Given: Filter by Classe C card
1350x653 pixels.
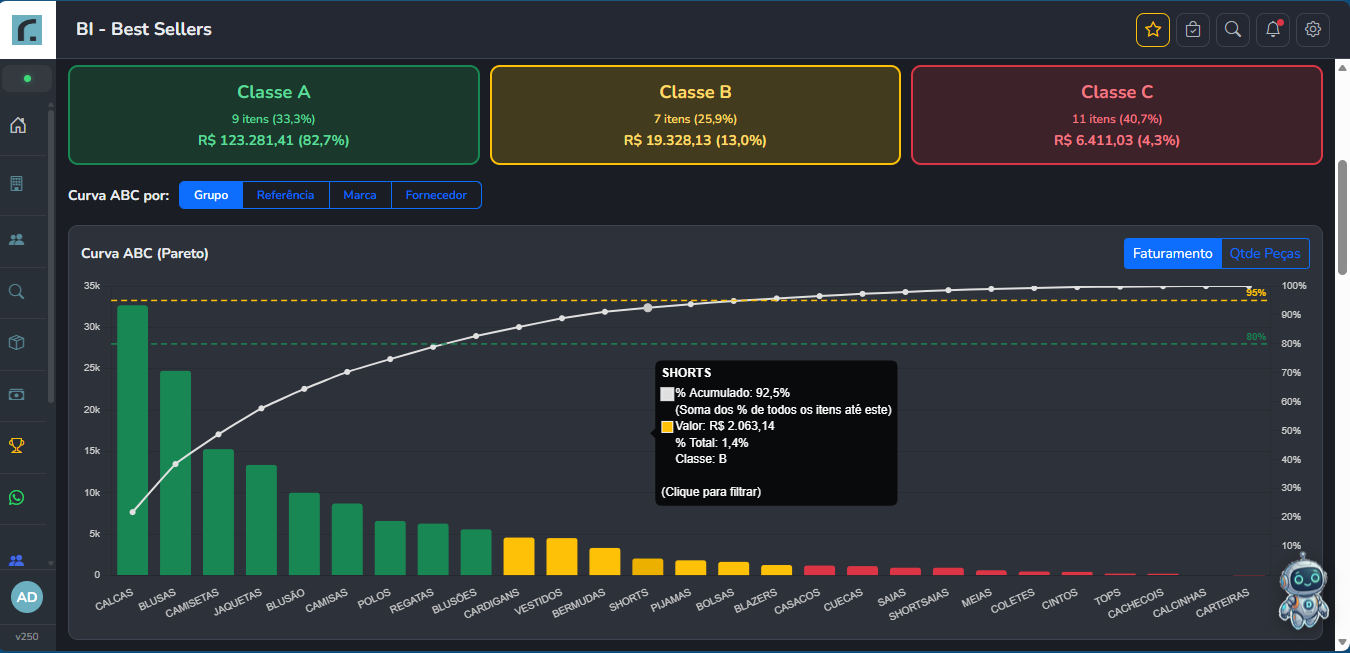Looking at the screenshot, I should (1117, 115).
